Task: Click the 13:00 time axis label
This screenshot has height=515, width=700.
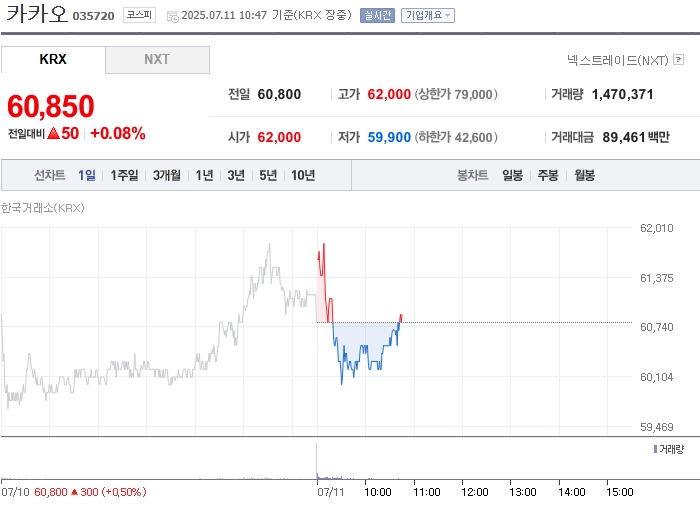Action: point(523,492)
